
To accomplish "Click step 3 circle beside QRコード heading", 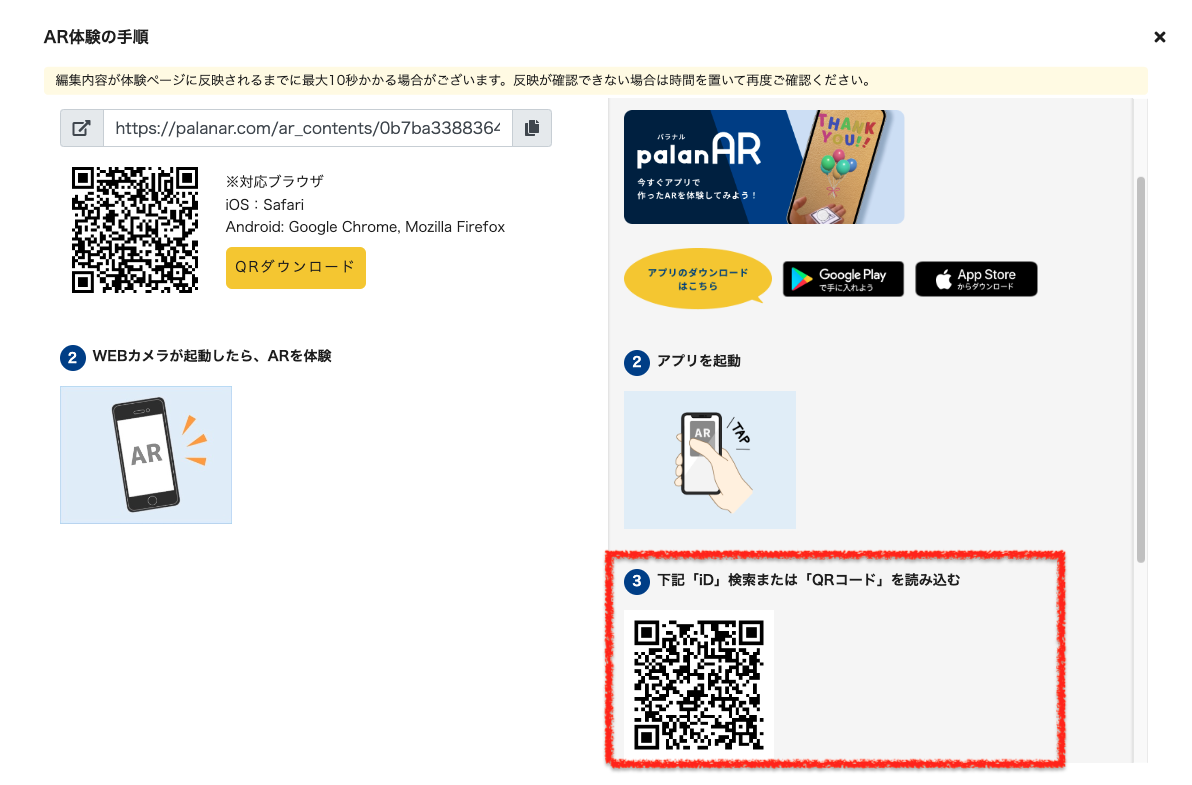I will pyautogui.click(x=637, y=582).
